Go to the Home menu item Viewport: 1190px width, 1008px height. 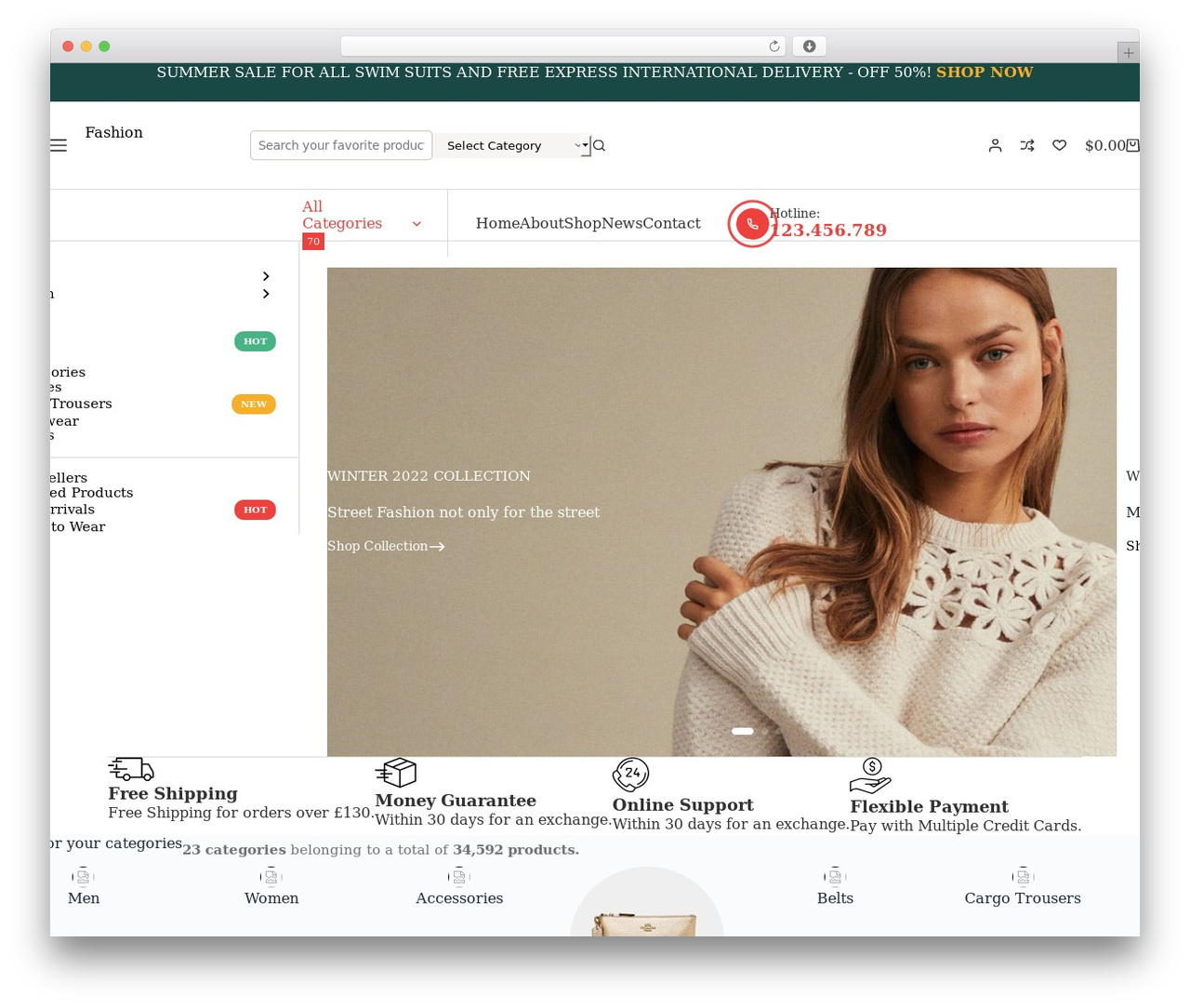pos(497,223)
